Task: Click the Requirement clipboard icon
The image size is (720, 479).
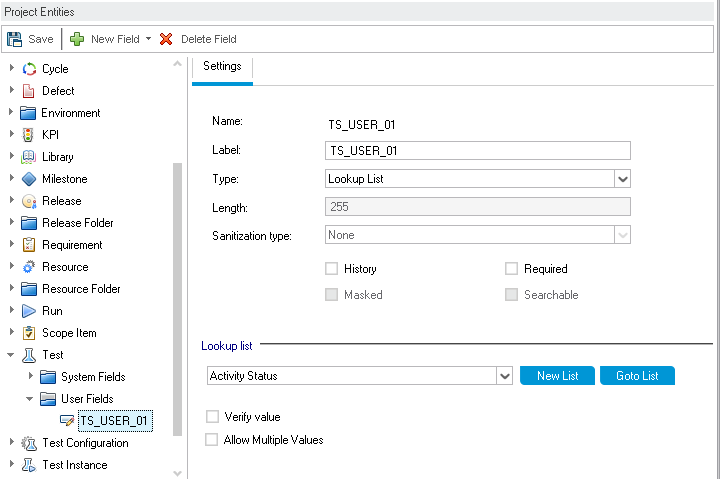Action: click(x=29, y=245)
